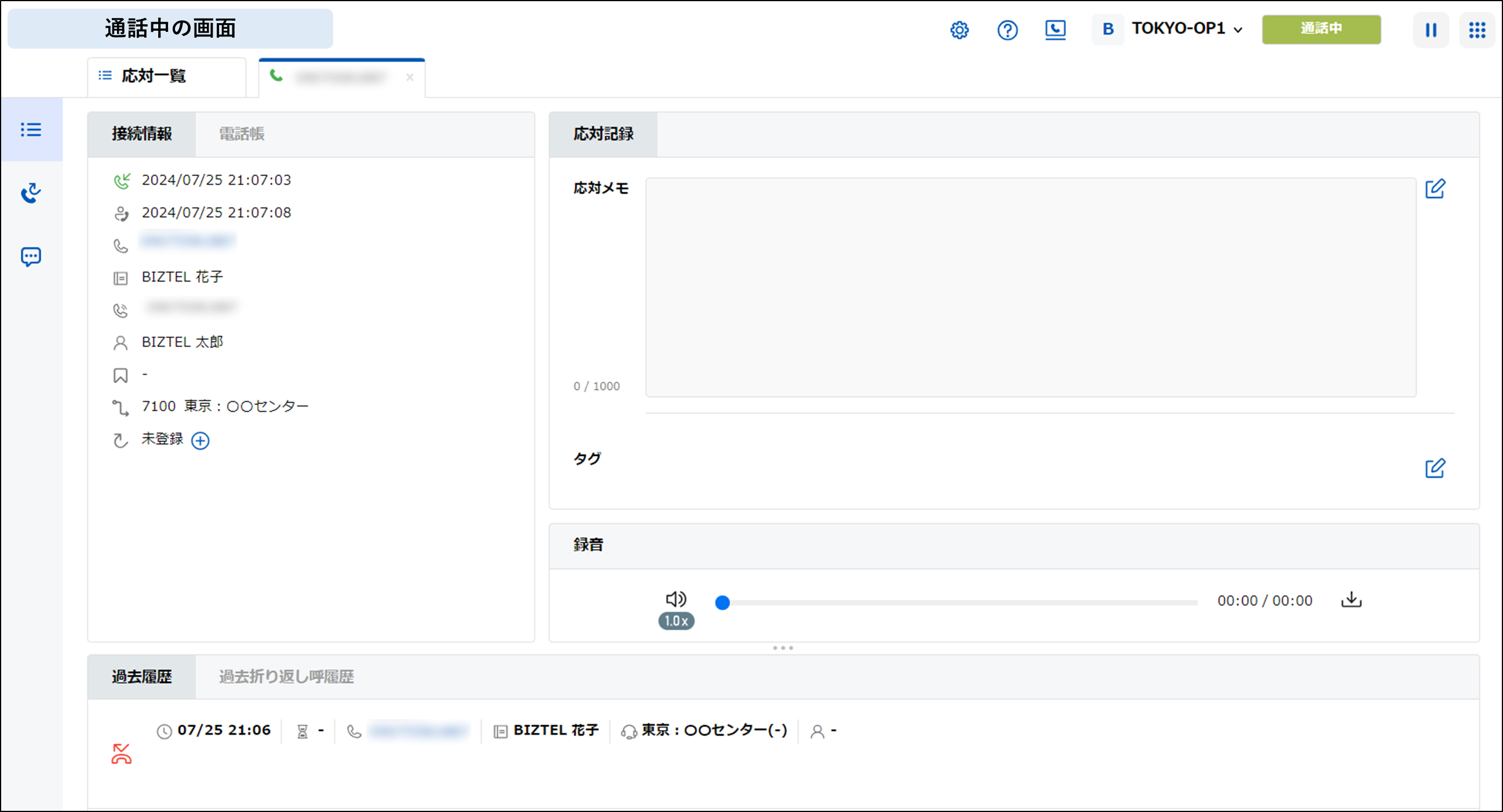This screenshot has width=1503, height=812.
Task: Edit the 応対メモ using pencil icon
Action: 1435,189
